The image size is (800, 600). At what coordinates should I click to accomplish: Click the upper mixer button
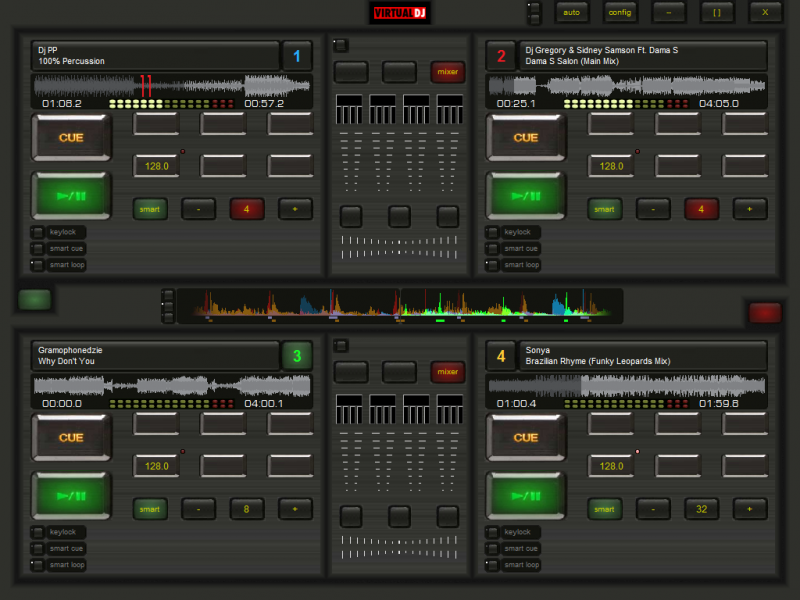pyautogui.click(x=447, y=72)
